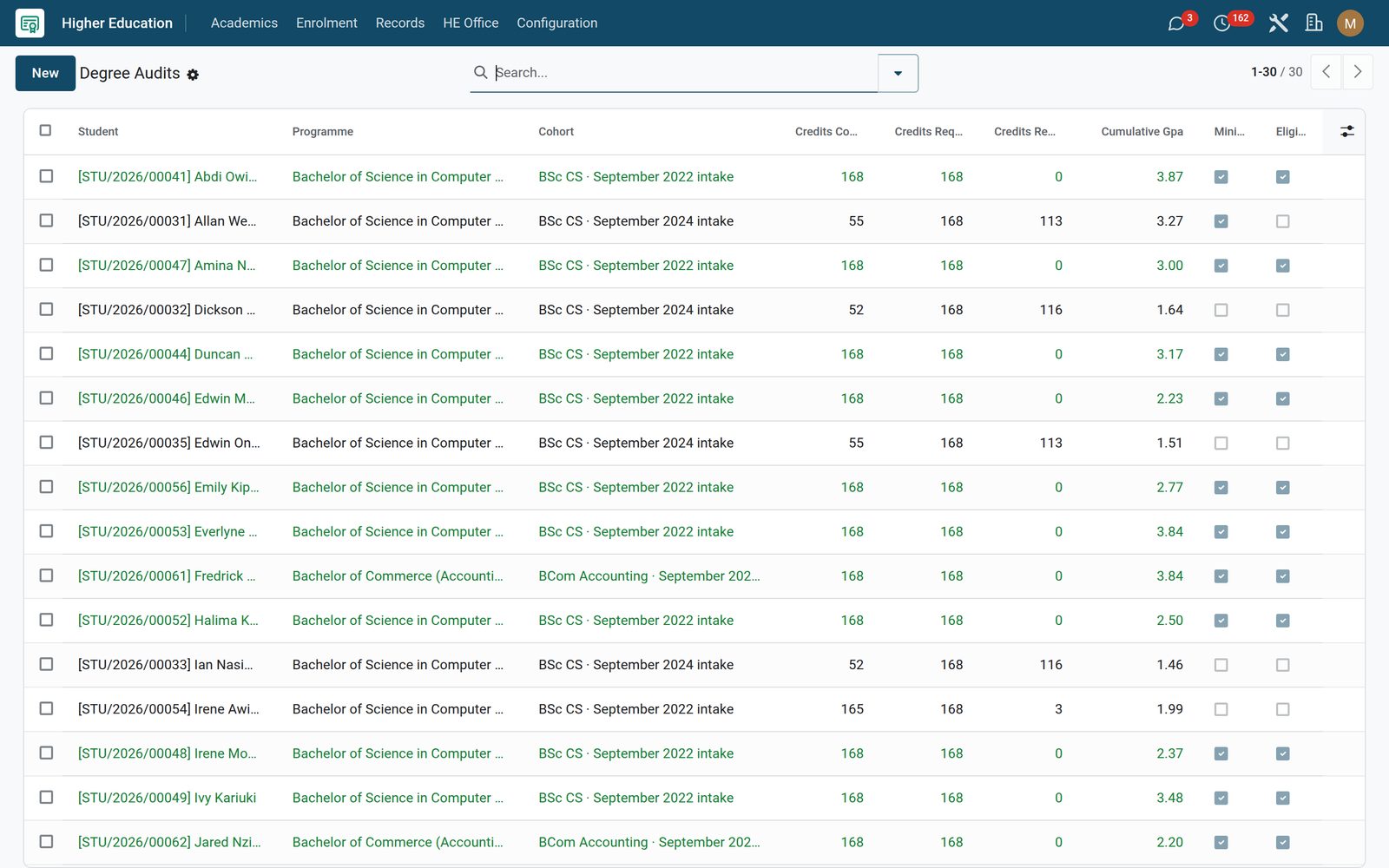Sort by the Cohort column header
The width and height of the screenshot is (1389, 868).
556,132
